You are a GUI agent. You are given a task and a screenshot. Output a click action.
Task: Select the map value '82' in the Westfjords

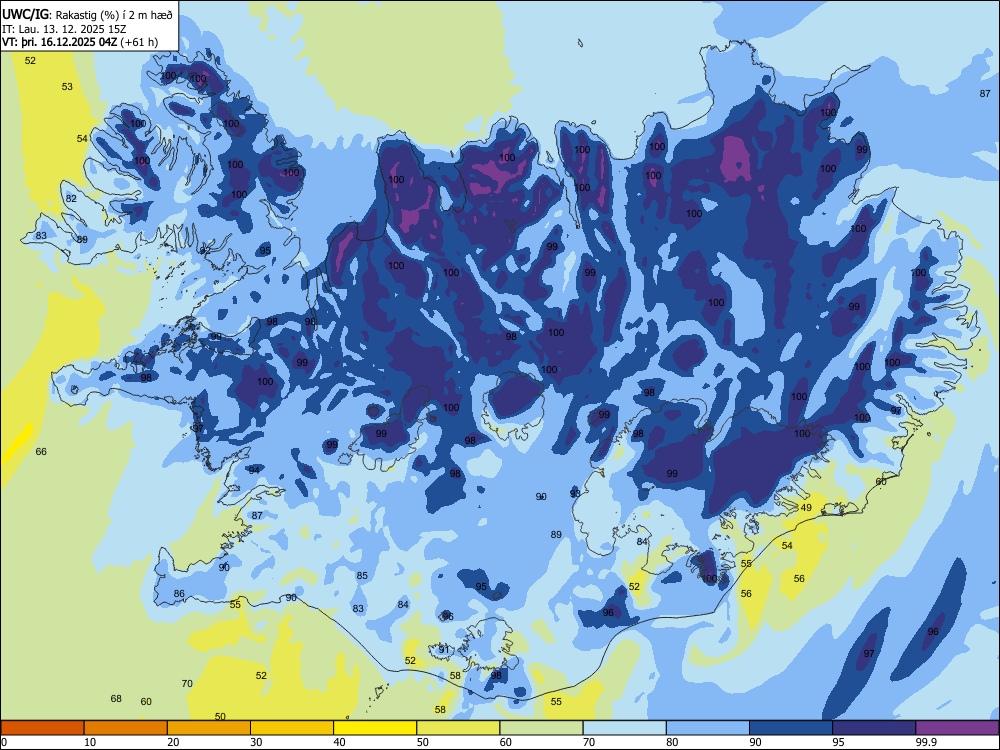tap(71, 198)
